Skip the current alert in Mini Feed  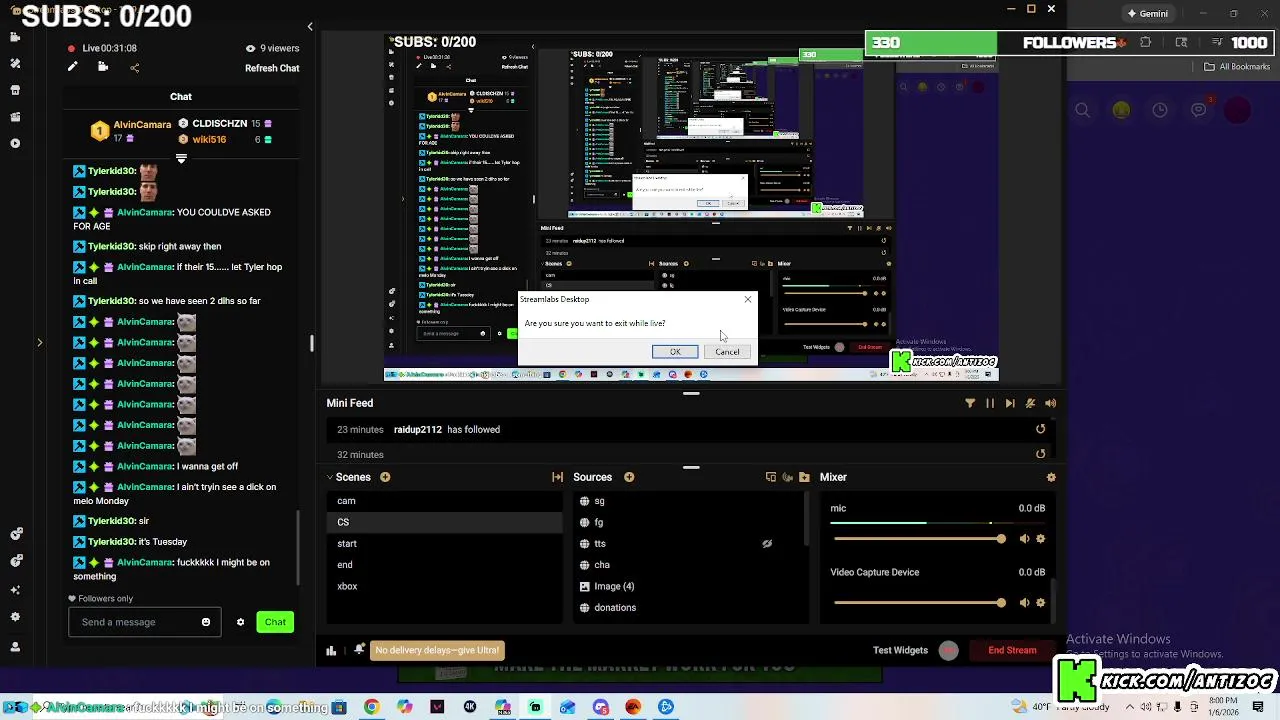pos(1010,403)
